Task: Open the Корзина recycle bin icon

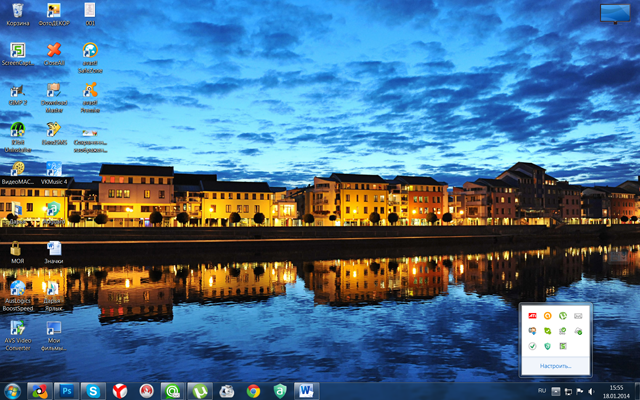Action: (x=17, y=13)
